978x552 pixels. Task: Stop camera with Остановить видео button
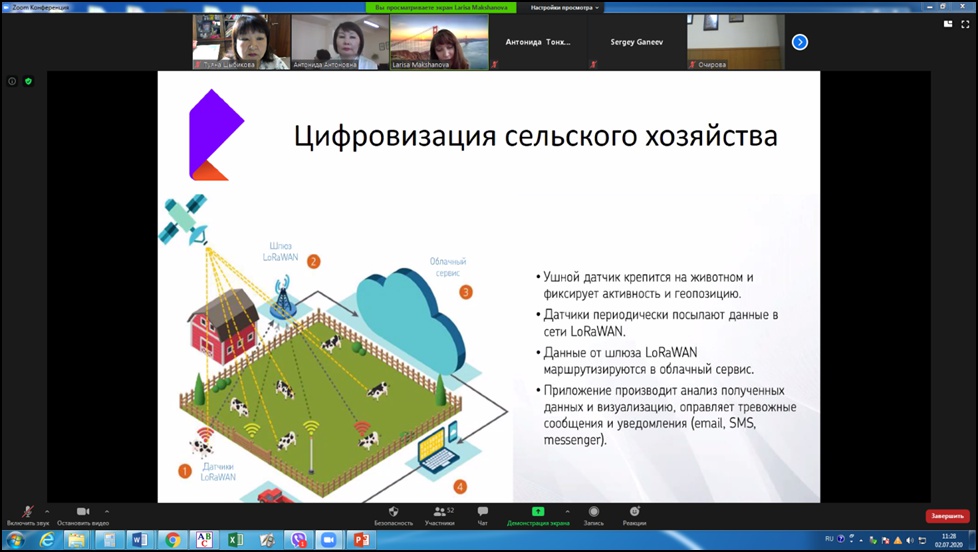[x=82, y=512]
